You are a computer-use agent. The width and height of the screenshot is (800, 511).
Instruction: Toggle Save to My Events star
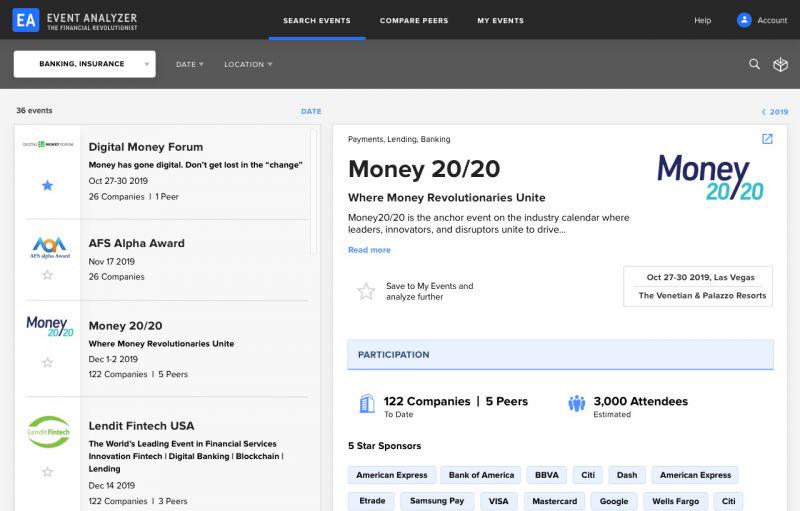pos(366,291)
